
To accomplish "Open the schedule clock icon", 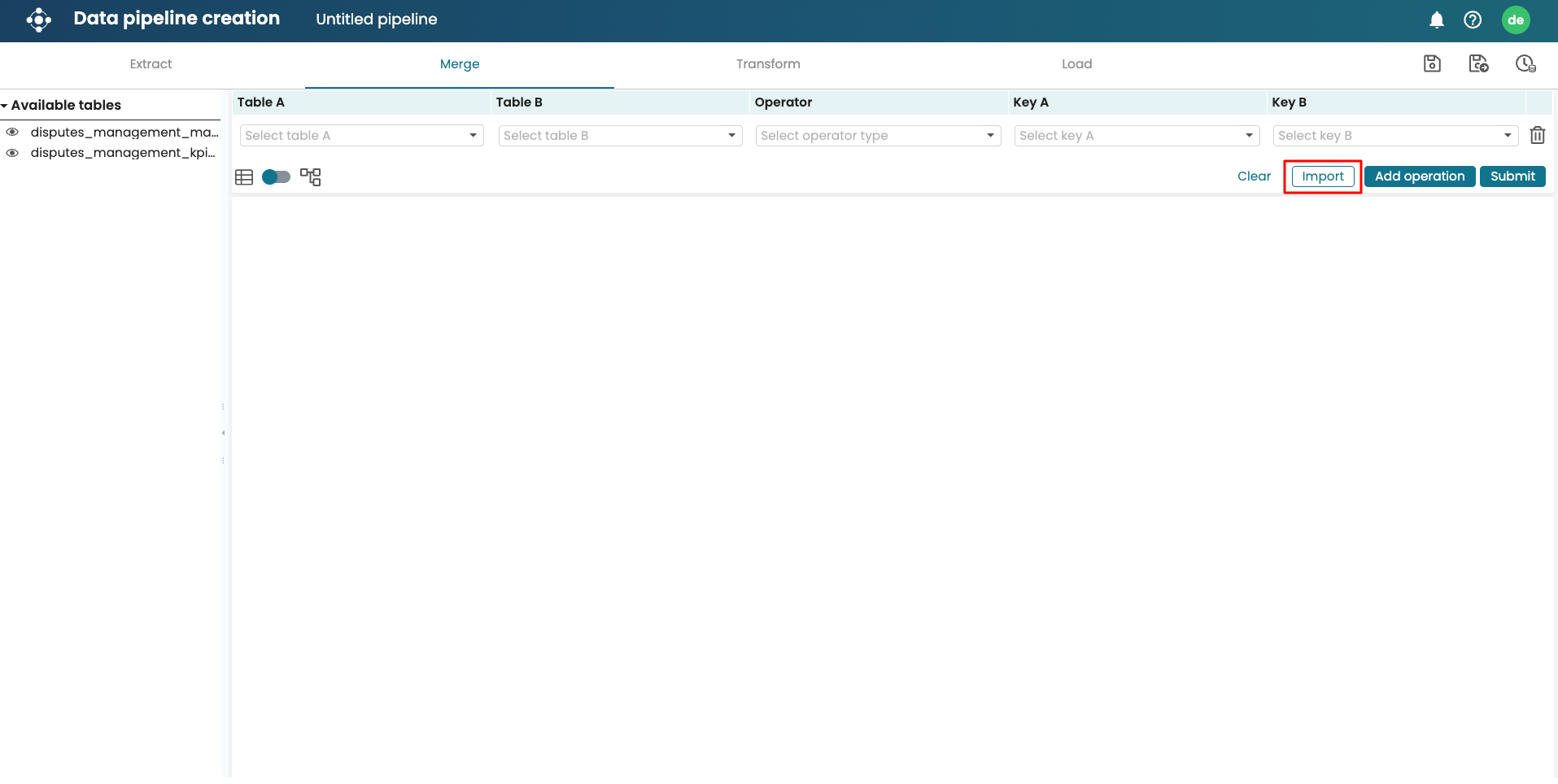I will pyautogui.click(x=1525, y=63).
